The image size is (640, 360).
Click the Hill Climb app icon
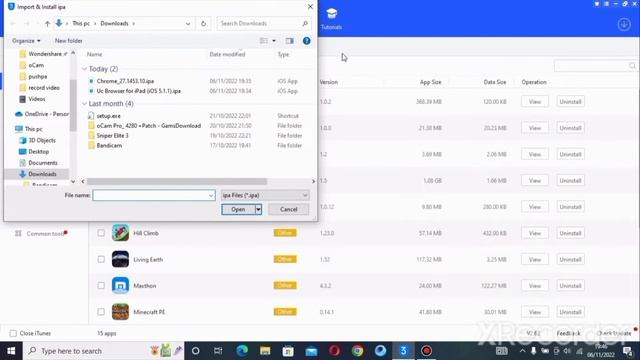tap(120, 233)
